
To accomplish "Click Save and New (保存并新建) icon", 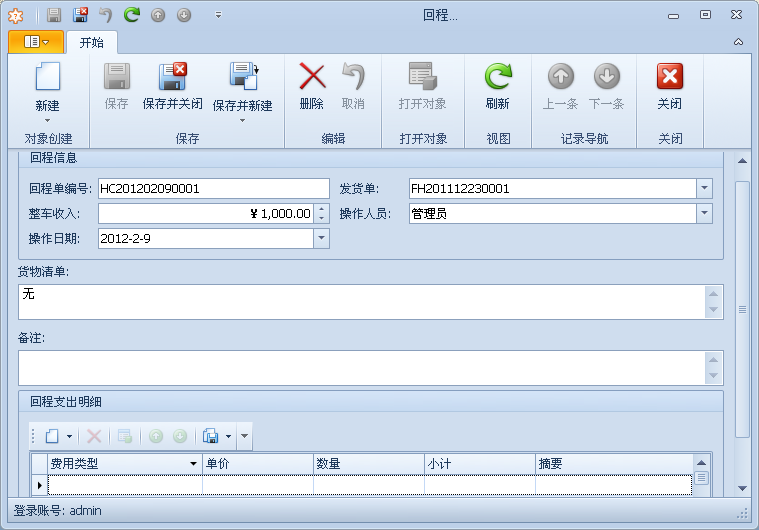I will tap(243, 76).
